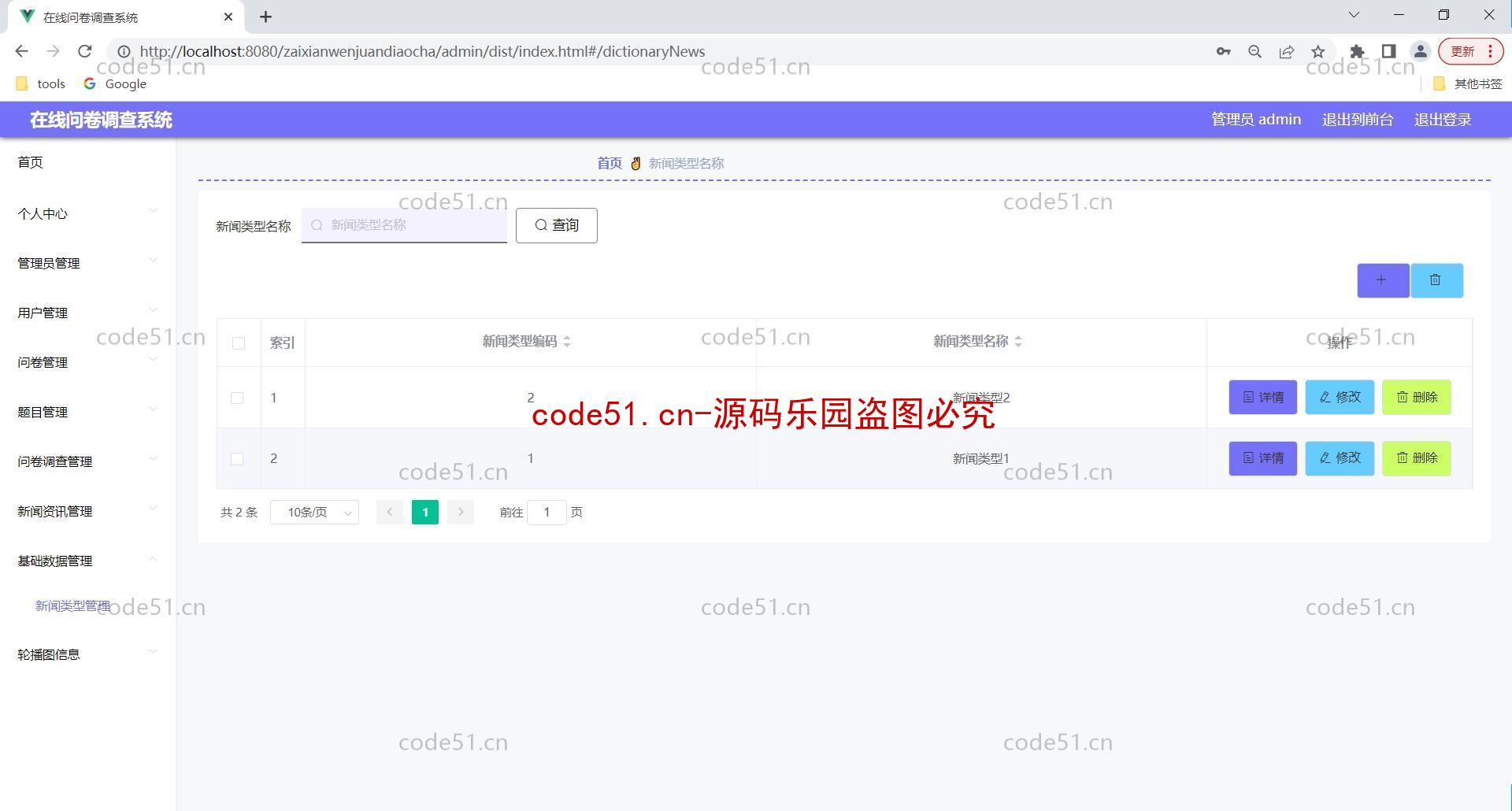Click 修改 for 新闻类型1

(1340, 458)
